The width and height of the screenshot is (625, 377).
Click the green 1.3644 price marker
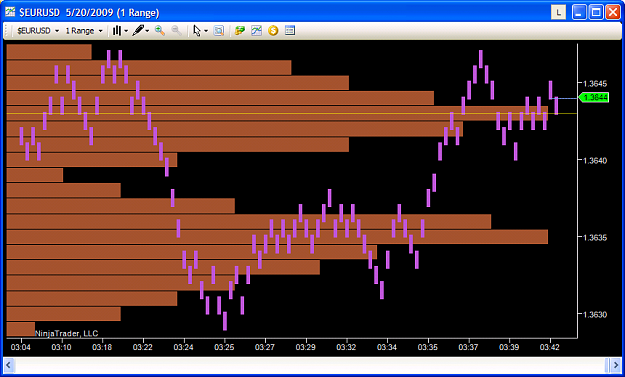tap(594, 97)
